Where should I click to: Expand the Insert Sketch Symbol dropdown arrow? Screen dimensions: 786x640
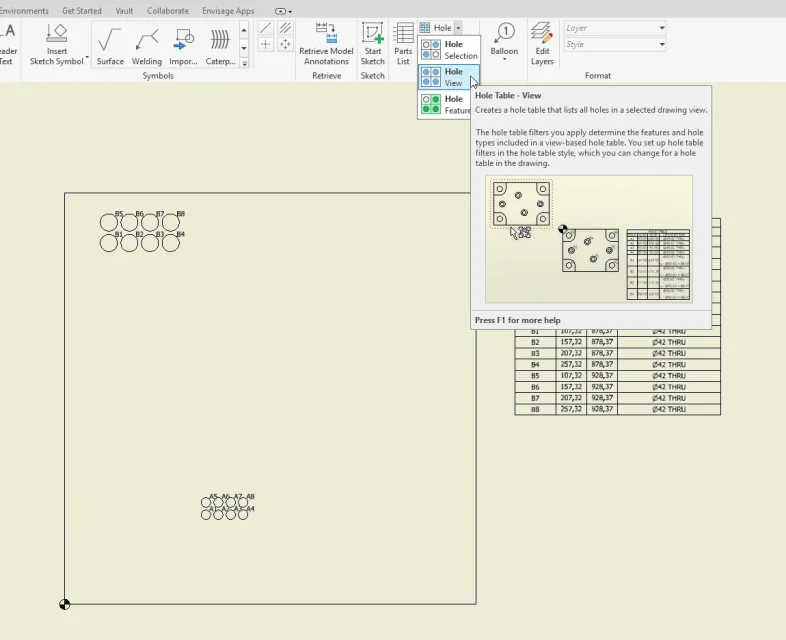click(x=87, y=57)
